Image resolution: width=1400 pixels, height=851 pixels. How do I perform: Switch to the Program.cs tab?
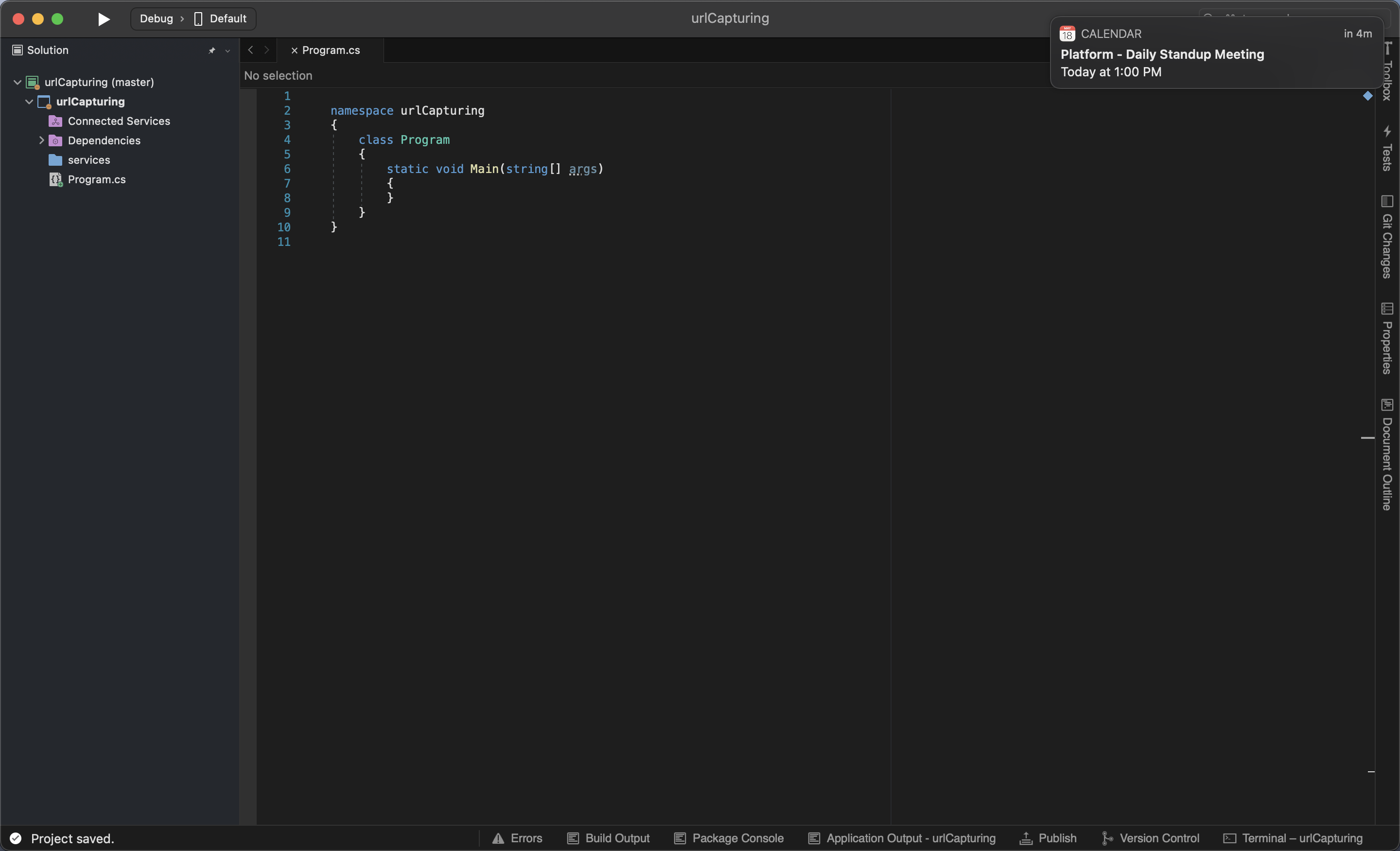332,50
